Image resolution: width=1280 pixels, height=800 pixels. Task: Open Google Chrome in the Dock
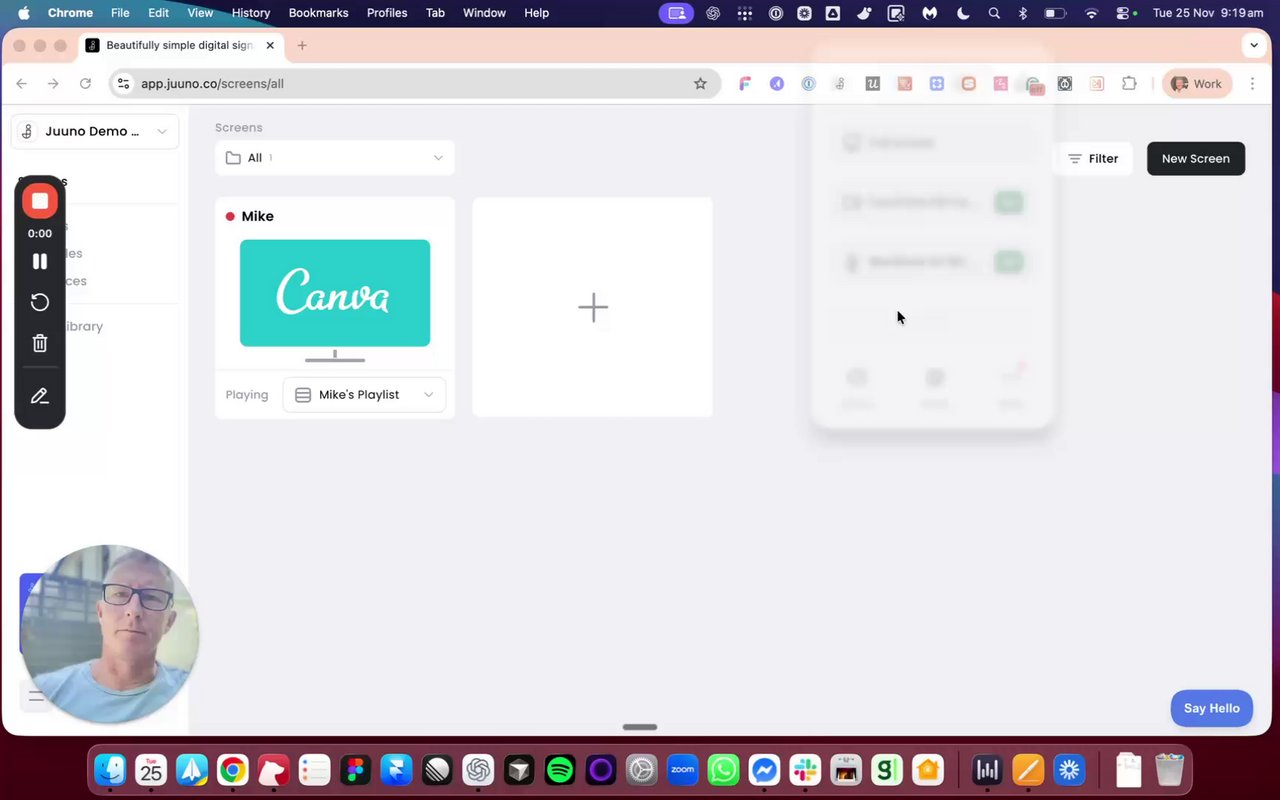click(x=233, y=770)
